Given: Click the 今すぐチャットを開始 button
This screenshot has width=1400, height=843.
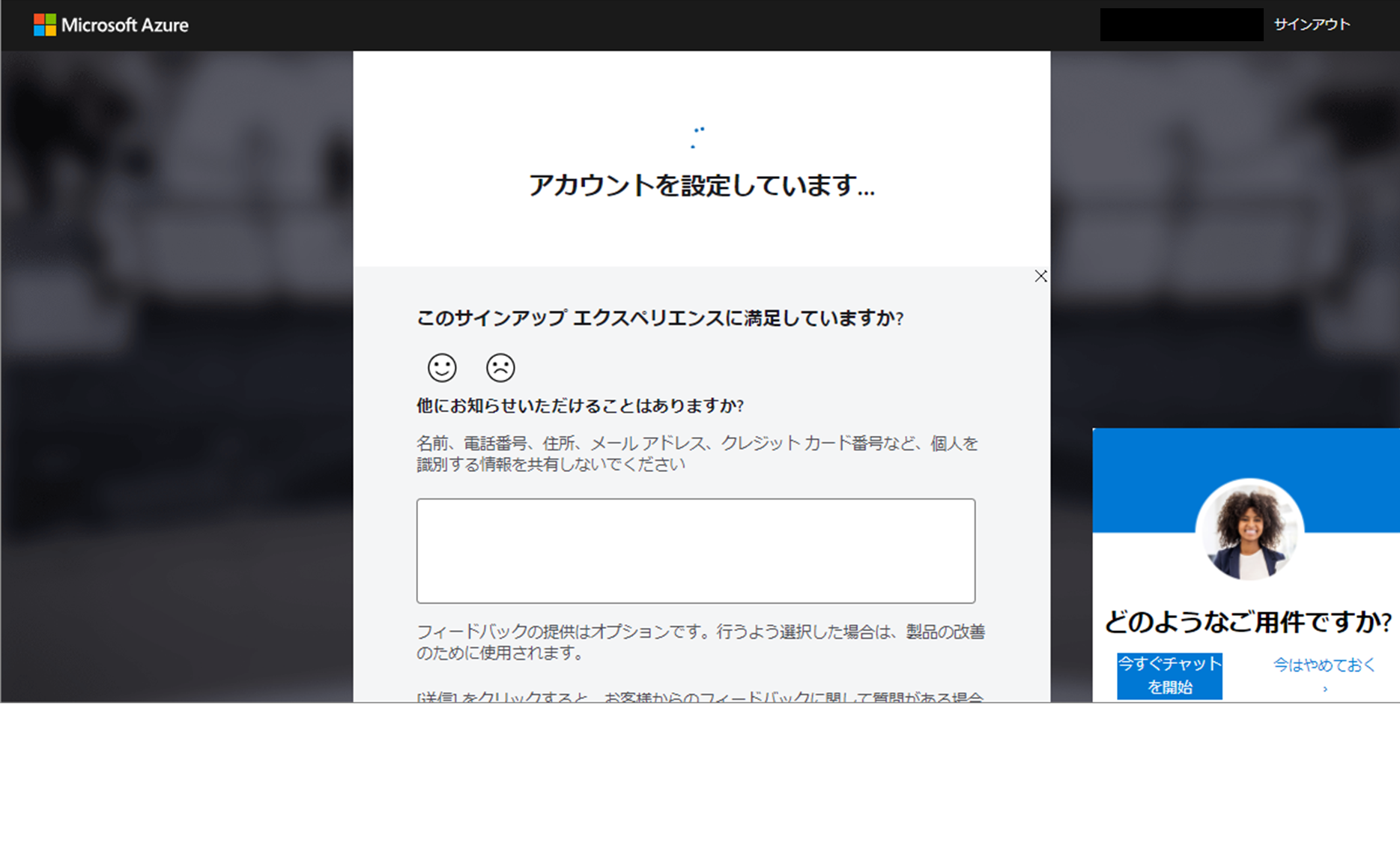Looking at the screenshot, I should tap(1169, 675).
